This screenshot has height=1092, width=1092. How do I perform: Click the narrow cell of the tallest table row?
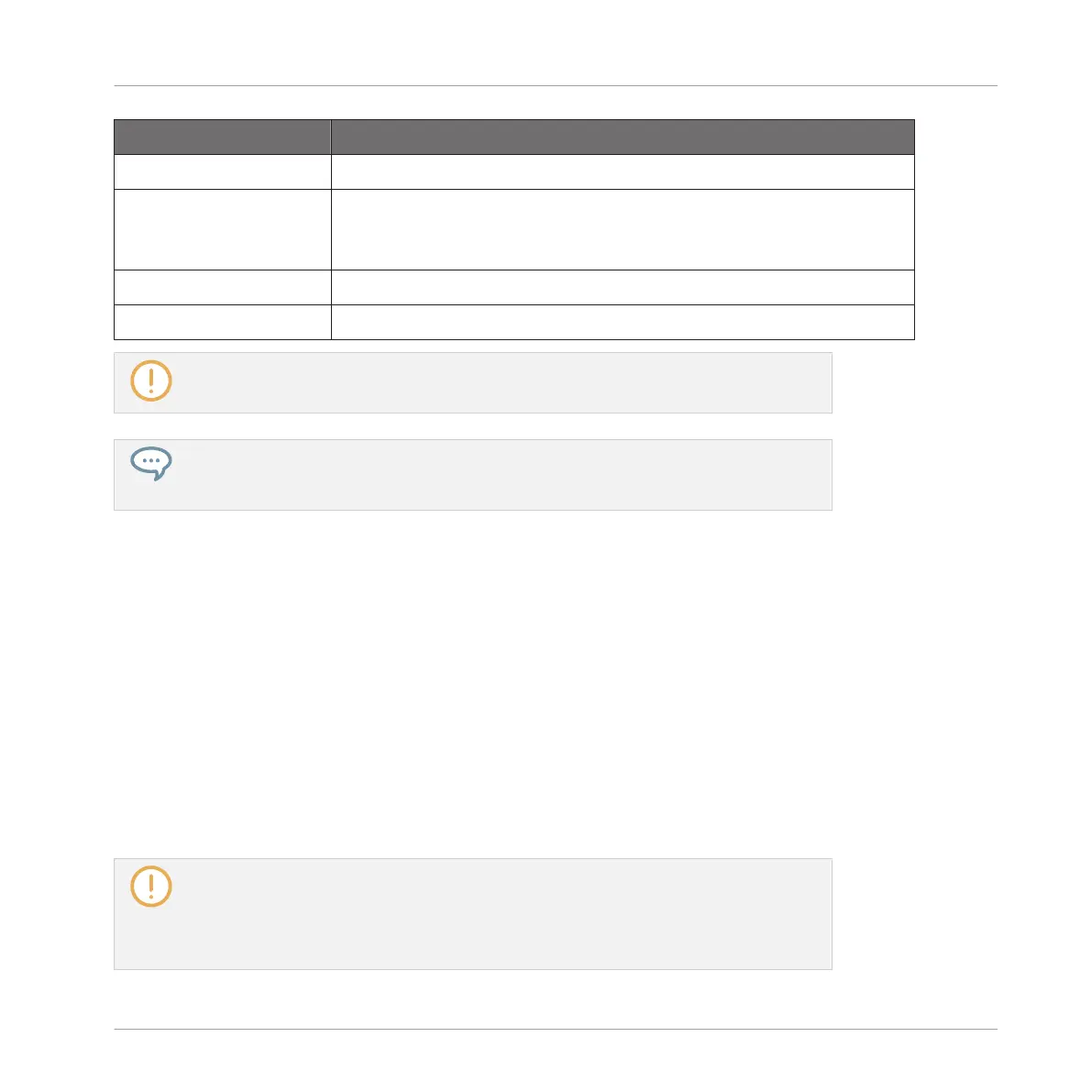click(x=222, y=230)
